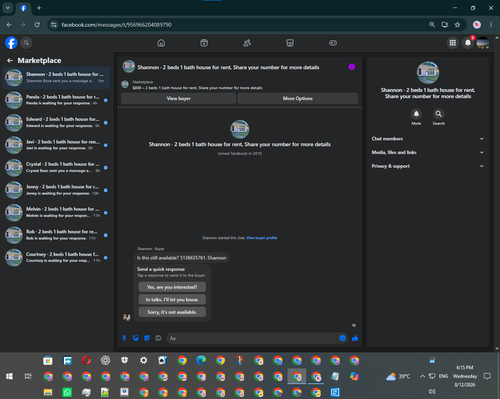The image size is (500, 399).
Task: Open WhatsApp from taskbar
Action: (x=67, y=392)
